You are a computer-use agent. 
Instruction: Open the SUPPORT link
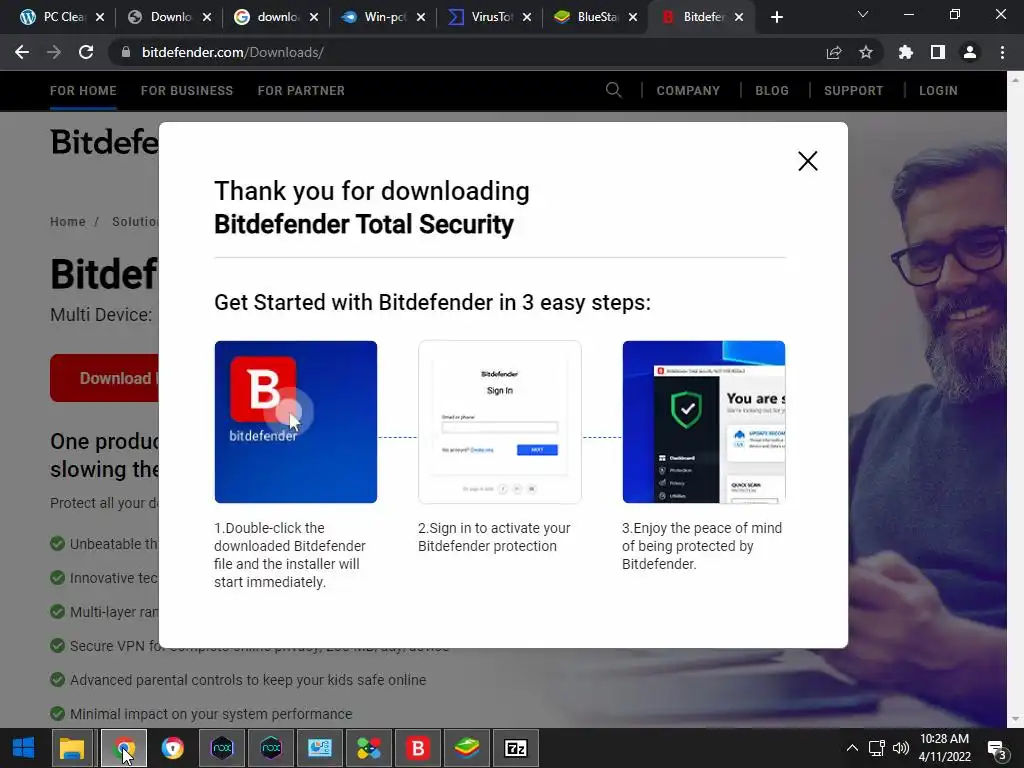click(x=853, y=91)
